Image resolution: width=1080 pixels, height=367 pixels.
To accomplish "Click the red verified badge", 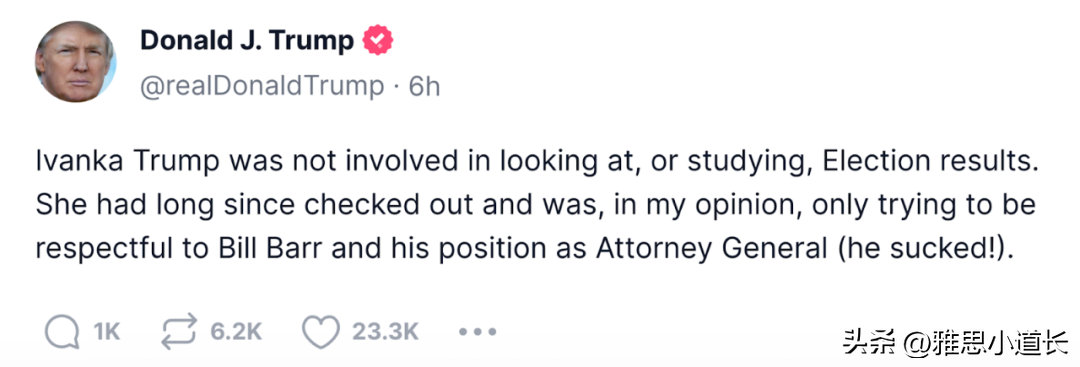I will [377, 41].
